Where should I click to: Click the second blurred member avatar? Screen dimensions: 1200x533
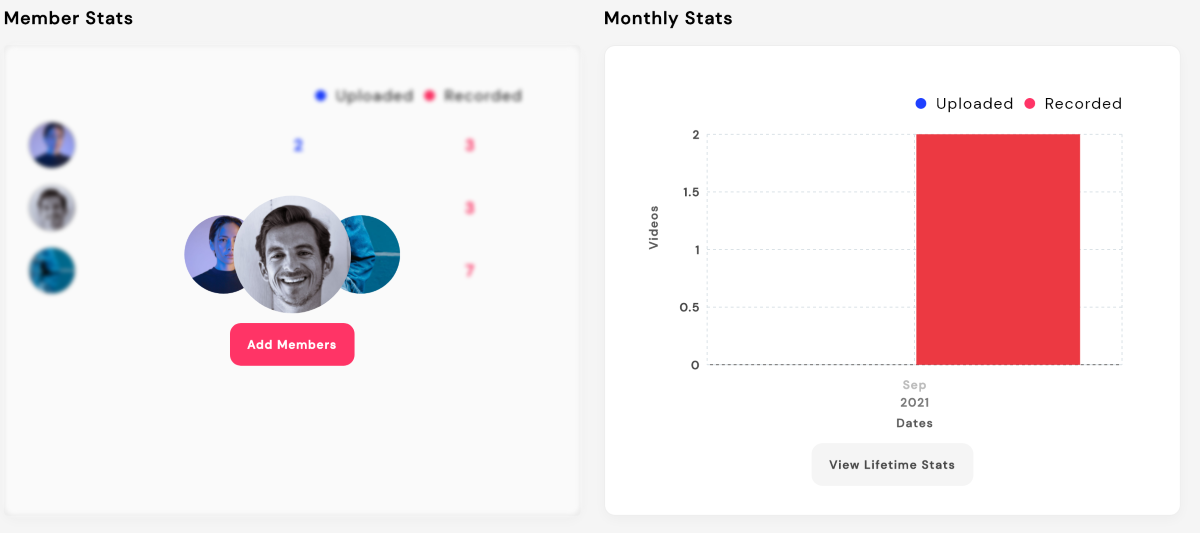point(52,208)
